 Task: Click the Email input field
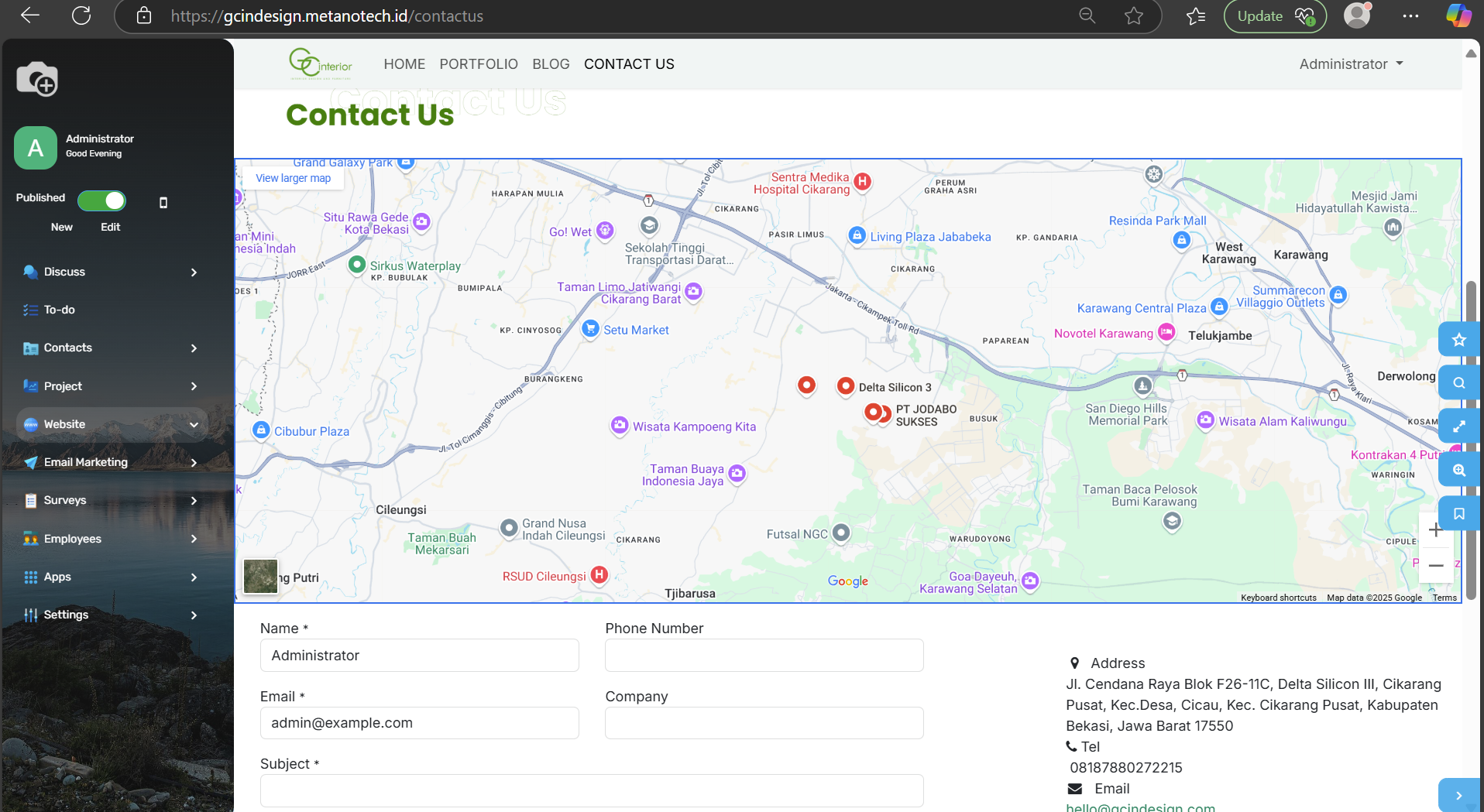(x=420, y=723)
